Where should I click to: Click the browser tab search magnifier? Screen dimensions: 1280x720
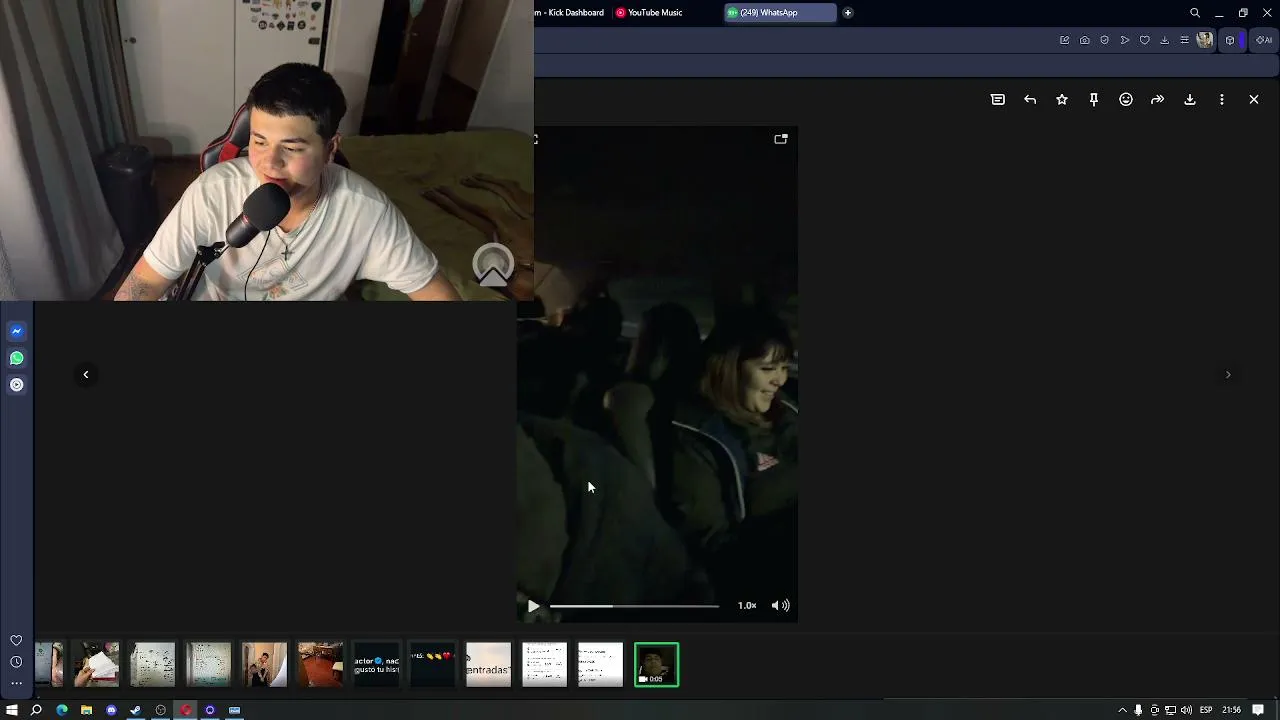tap(1195, 13)
